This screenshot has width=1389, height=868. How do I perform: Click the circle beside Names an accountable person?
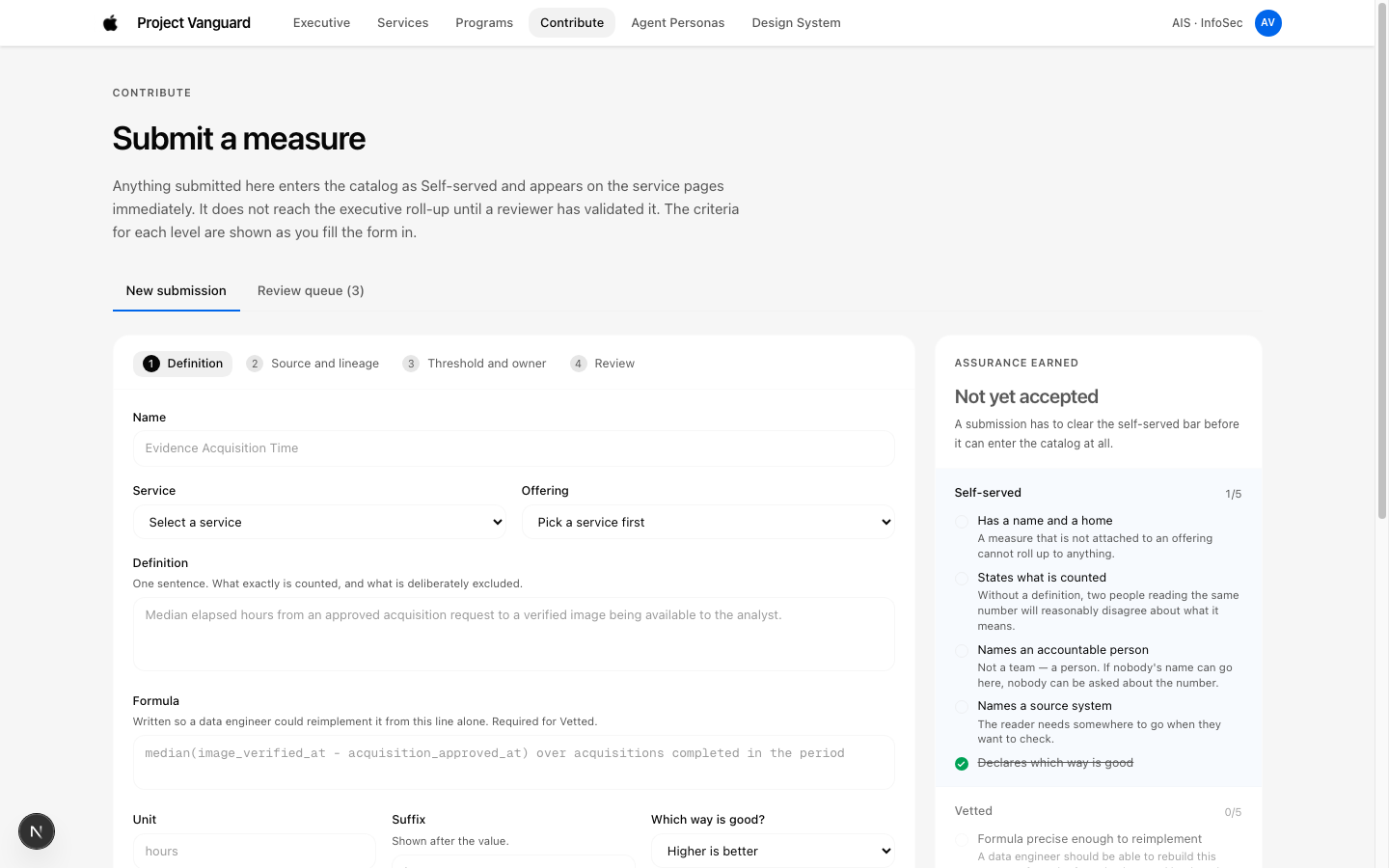pyautogui.click(x=962, y=651)
